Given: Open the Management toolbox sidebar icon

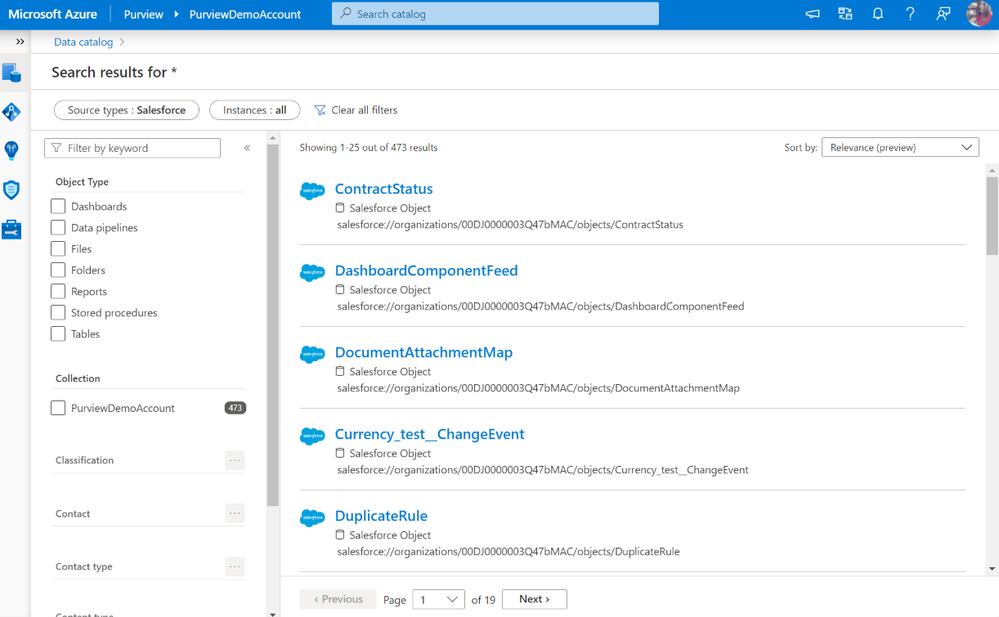Looking at the screenshot, I should point(11,229).
